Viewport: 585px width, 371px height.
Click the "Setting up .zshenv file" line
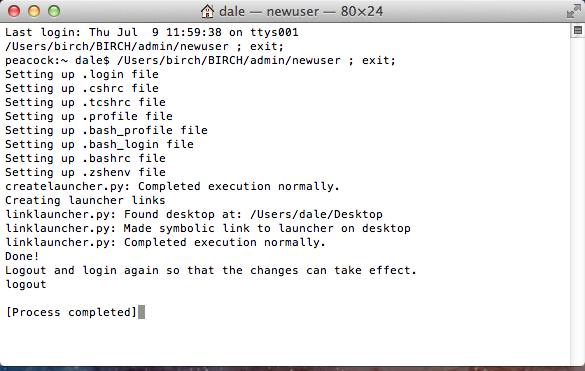tap(85, 172)
